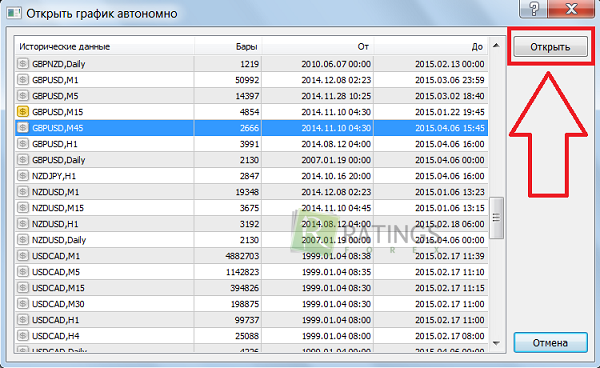Click end date 2015.03.06 23:59
The height and width of the screenshot is (368, 600).
(x=450, y=80)
